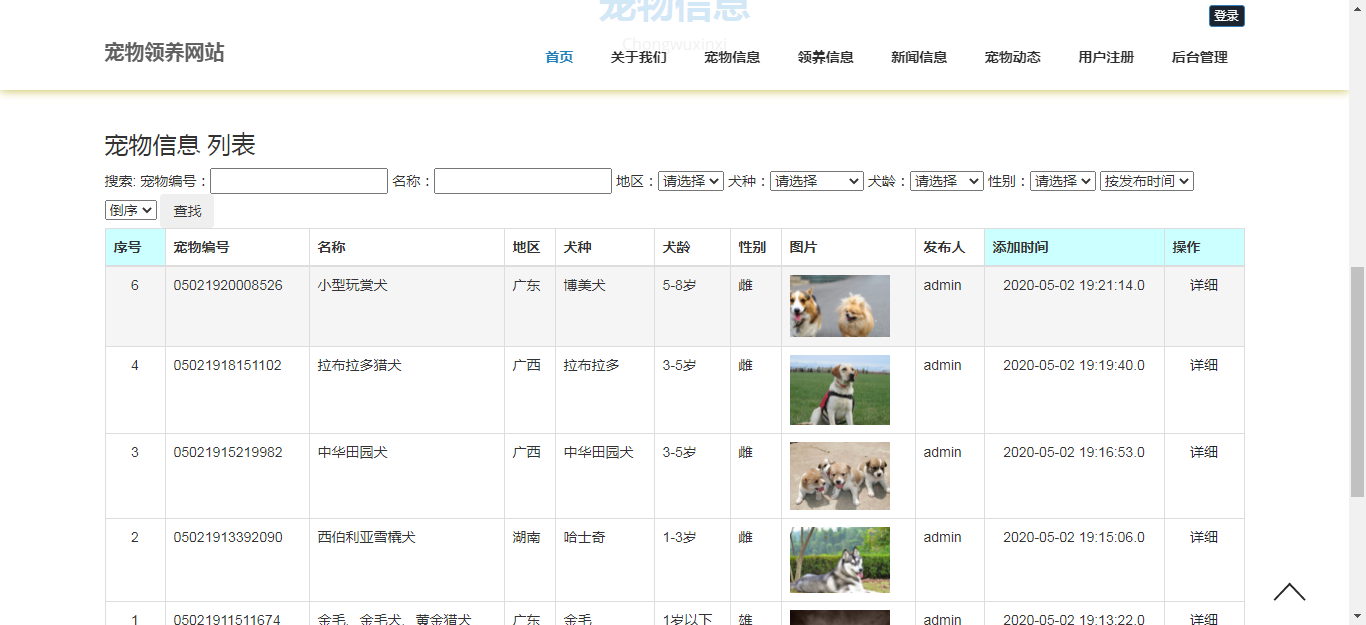Open the Labrador photo thumbnail
Viewport: 1366px width, 625px height.
pos(839,390)
